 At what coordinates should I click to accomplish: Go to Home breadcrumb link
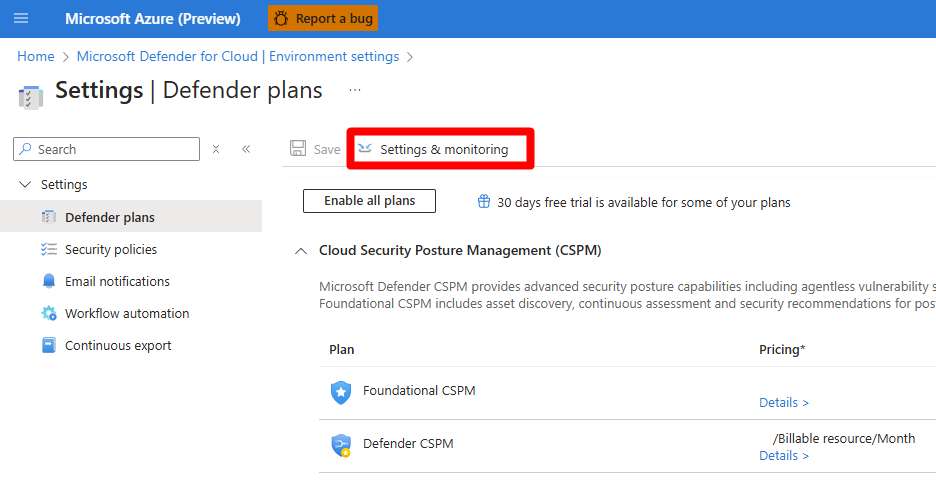(36, 56)
